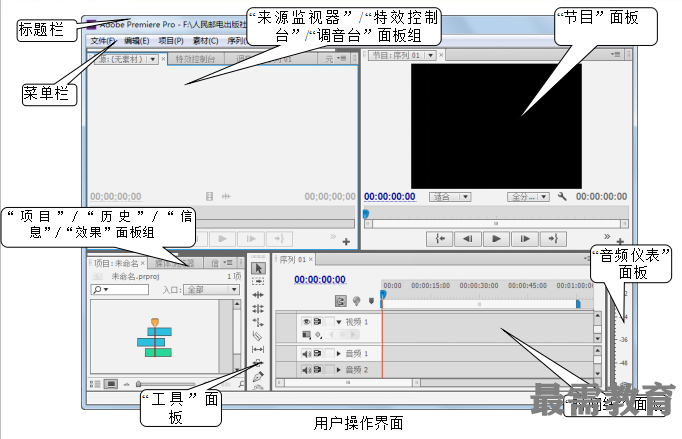Click Program monitor play button
This screenshot has width=682, height=439.
click(x=495, y=239)
